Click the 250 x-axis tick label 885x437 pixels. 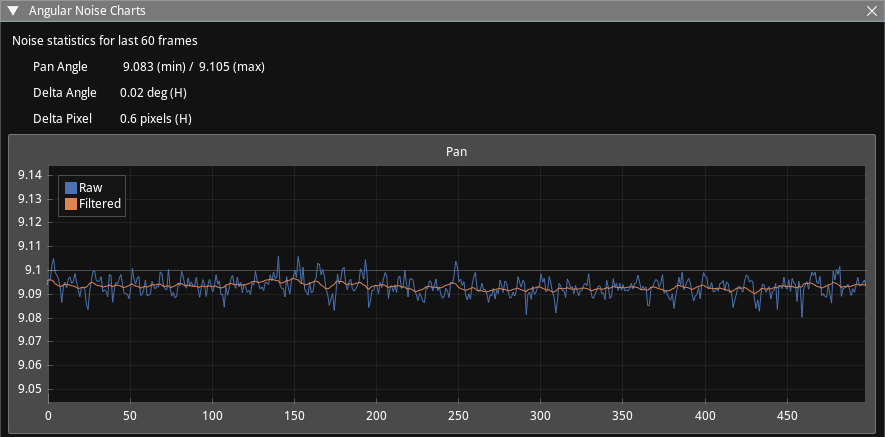(x=458, y=415)
